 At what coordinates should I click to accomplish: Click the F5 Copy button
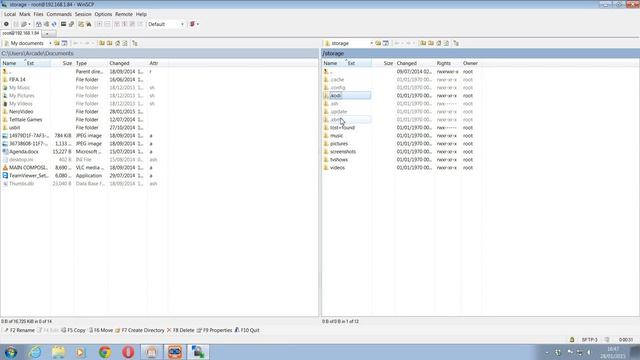pos(73,330)
